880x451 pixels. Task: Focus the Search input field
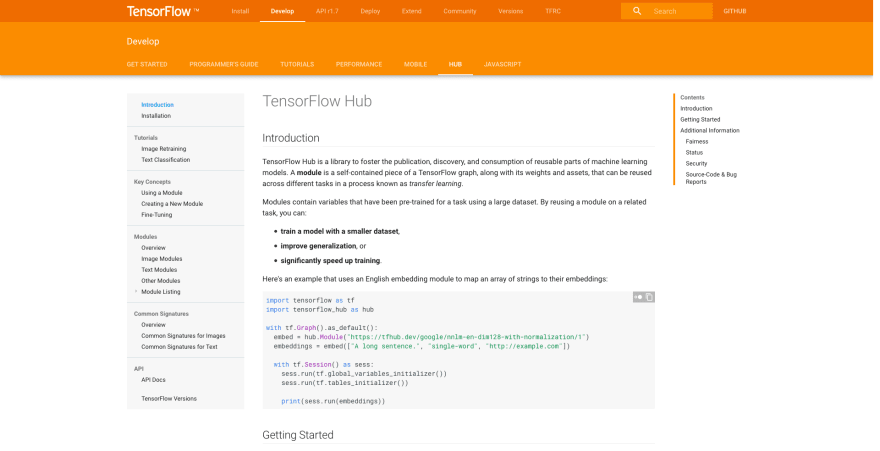(x=667, y=11)
